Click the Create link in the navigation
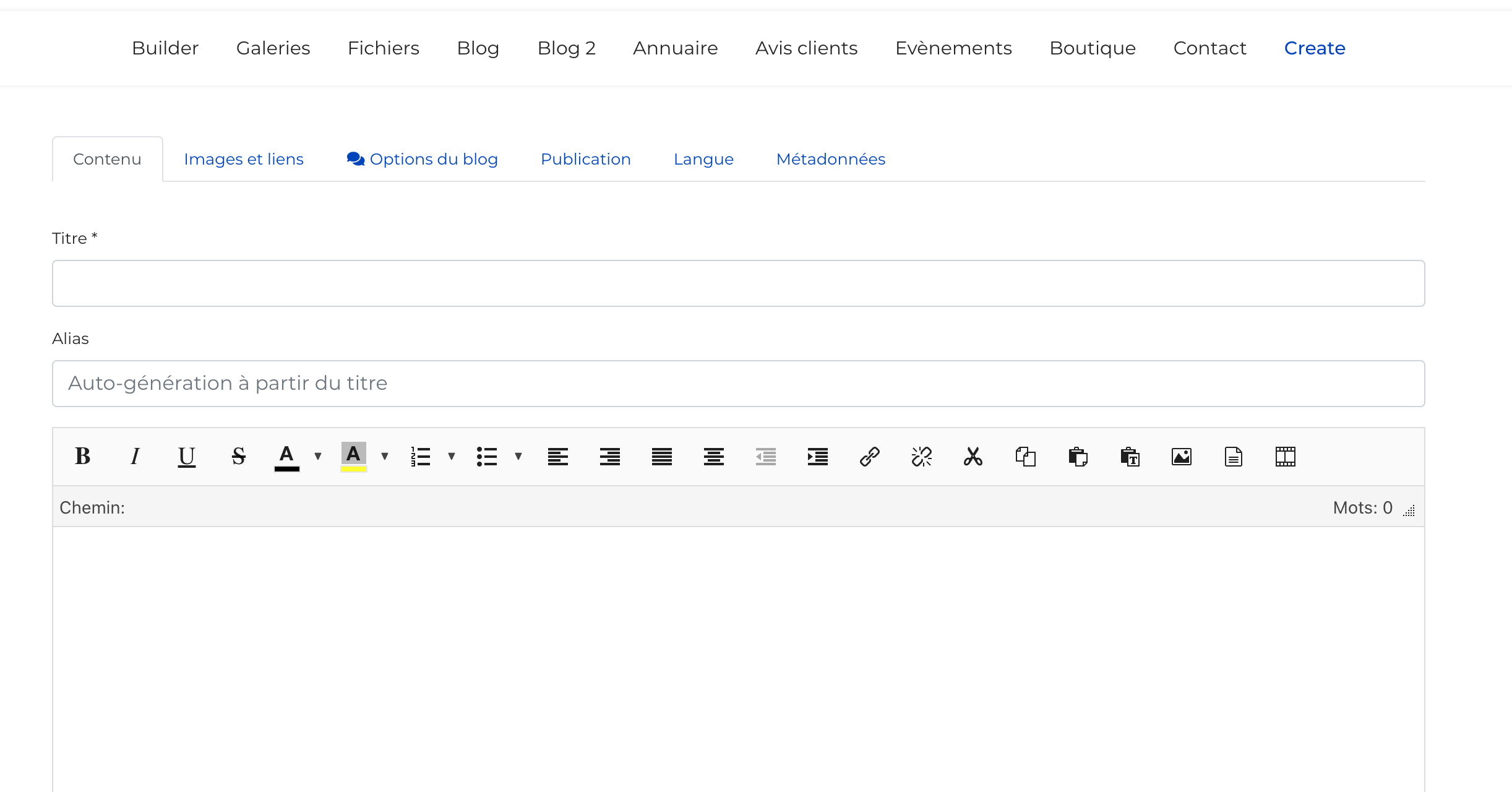Viewport: 1512px width, 792px height. (x=1313, y=48)
